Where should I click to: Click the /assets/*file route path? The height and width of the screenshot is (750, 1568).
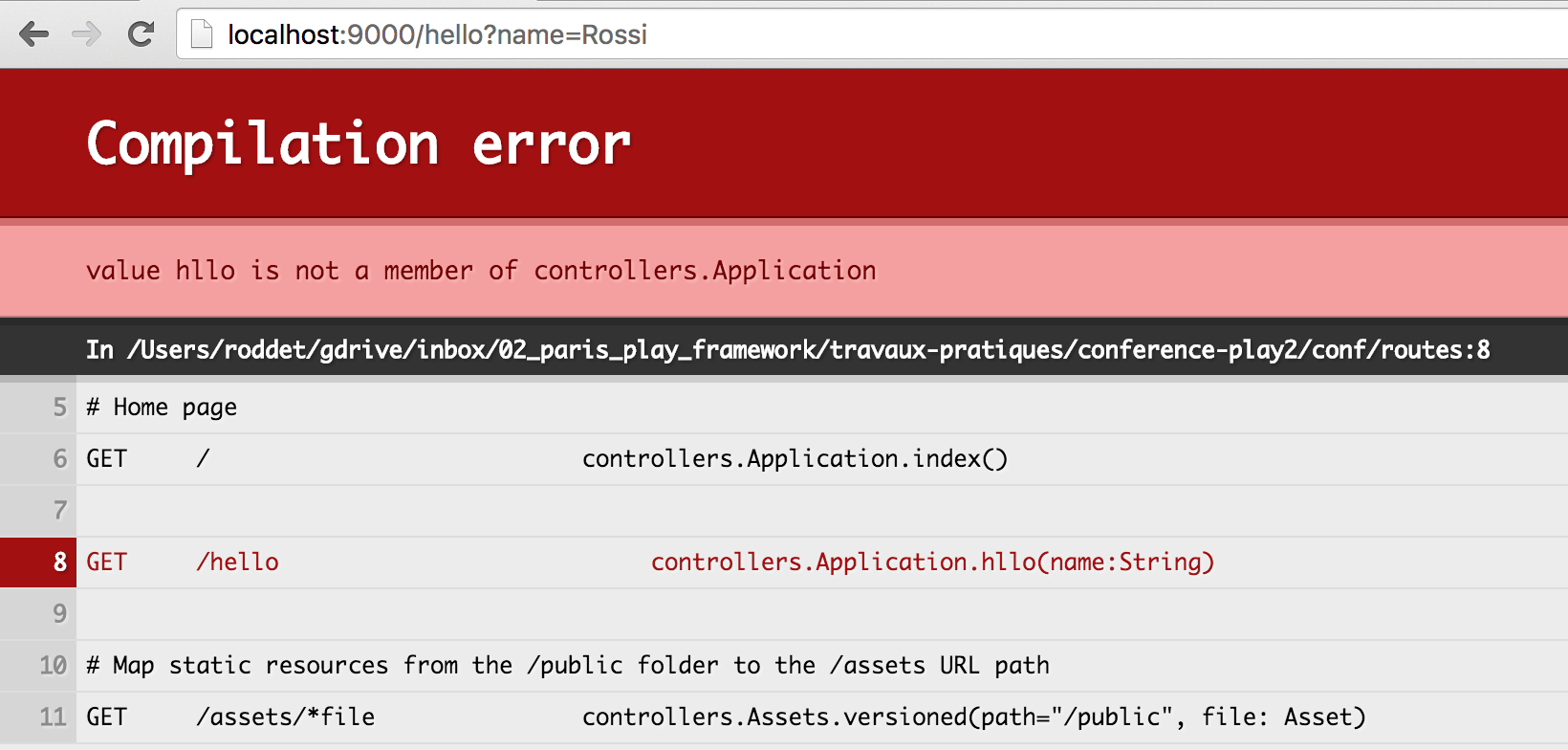[x=285, y=717]
